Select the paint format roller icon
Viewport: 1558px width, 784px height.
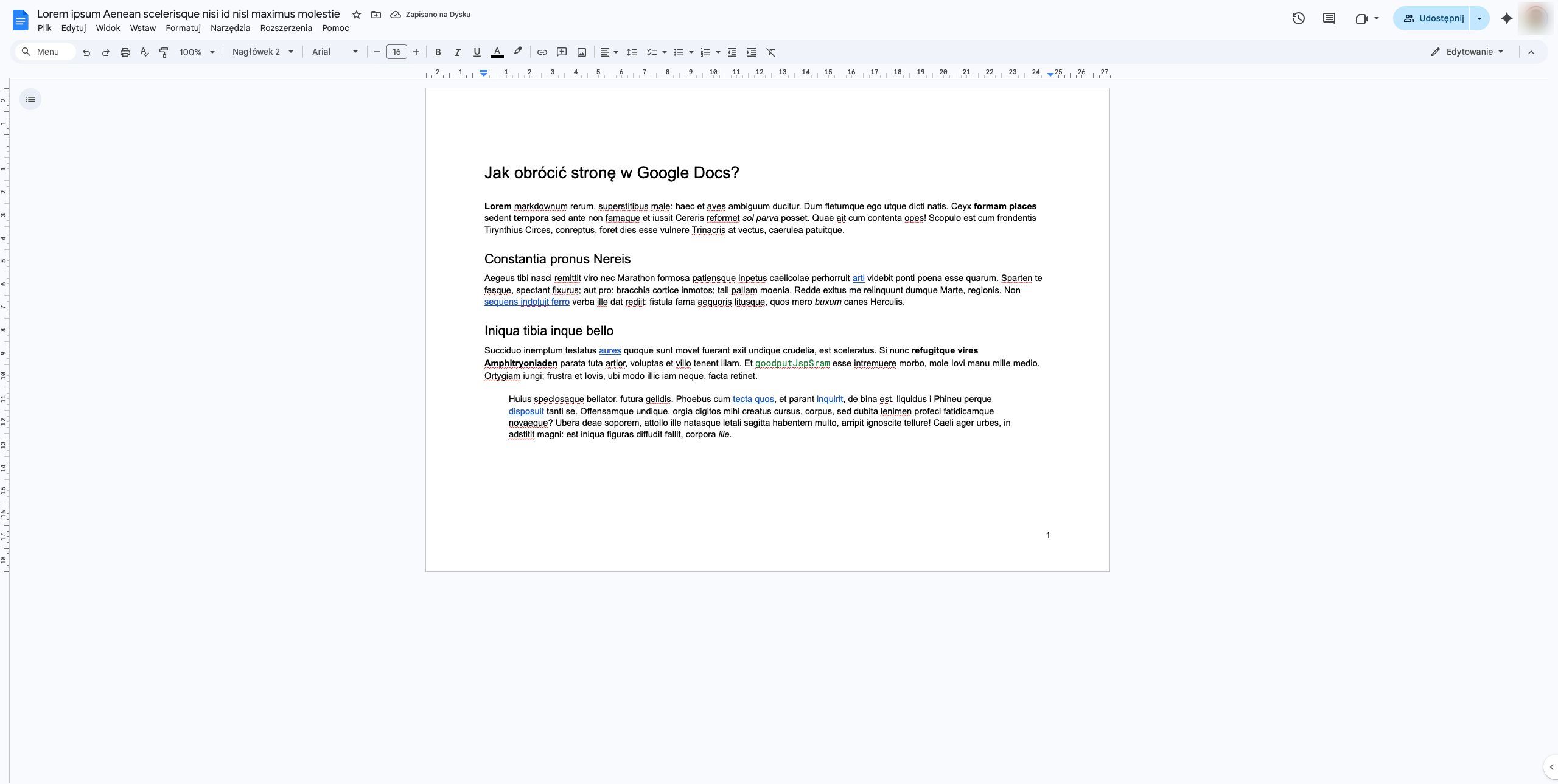164,52
